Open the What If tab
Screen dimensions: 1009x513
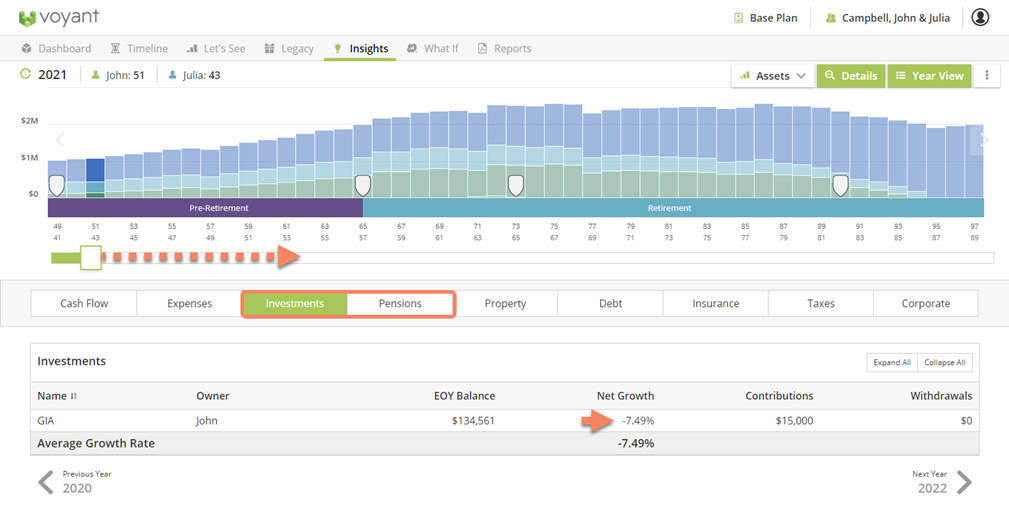pos(432,48)
